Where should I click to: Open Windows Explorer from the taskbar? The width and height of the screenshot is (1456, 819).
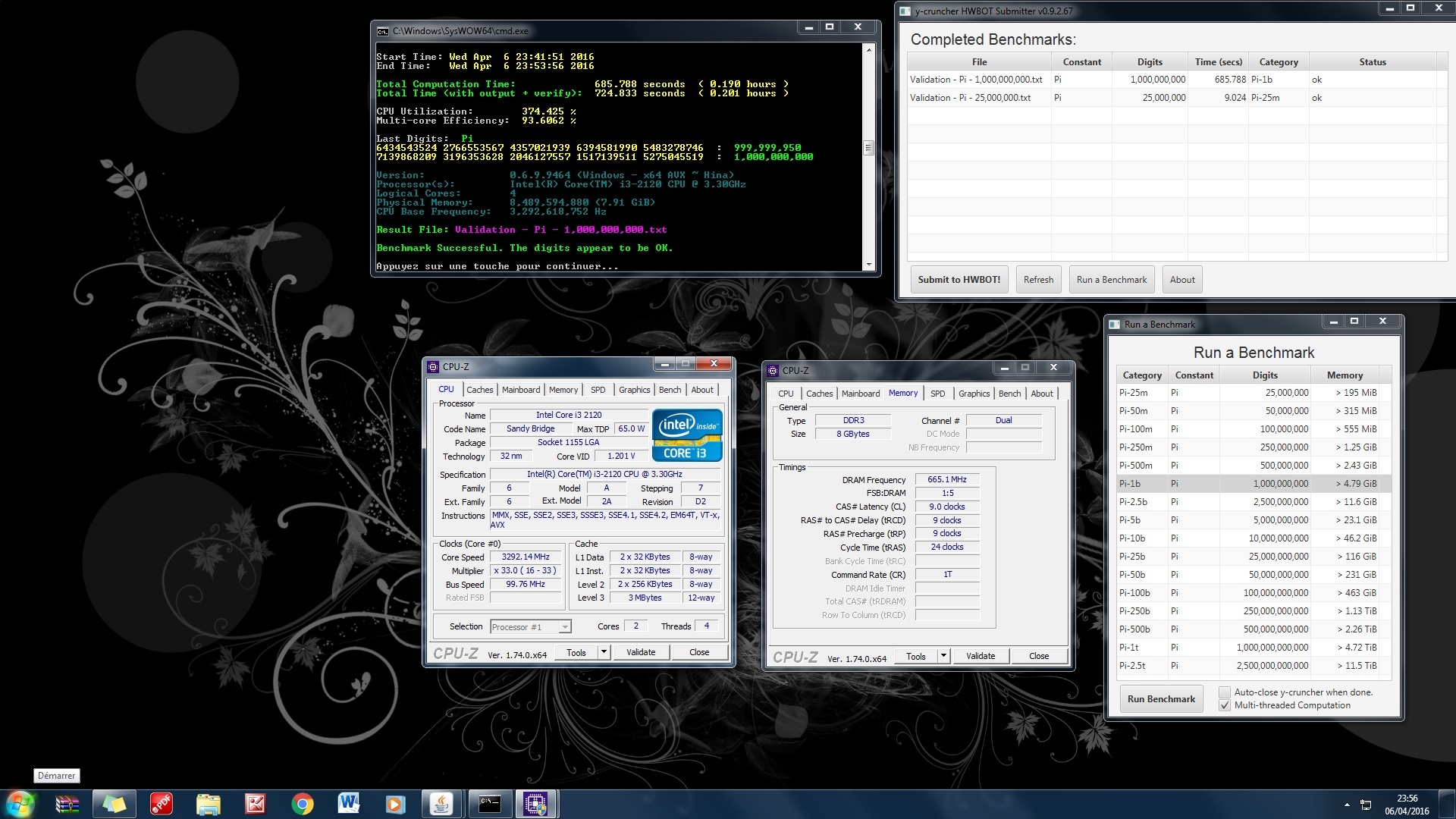[x=209, y=804]
